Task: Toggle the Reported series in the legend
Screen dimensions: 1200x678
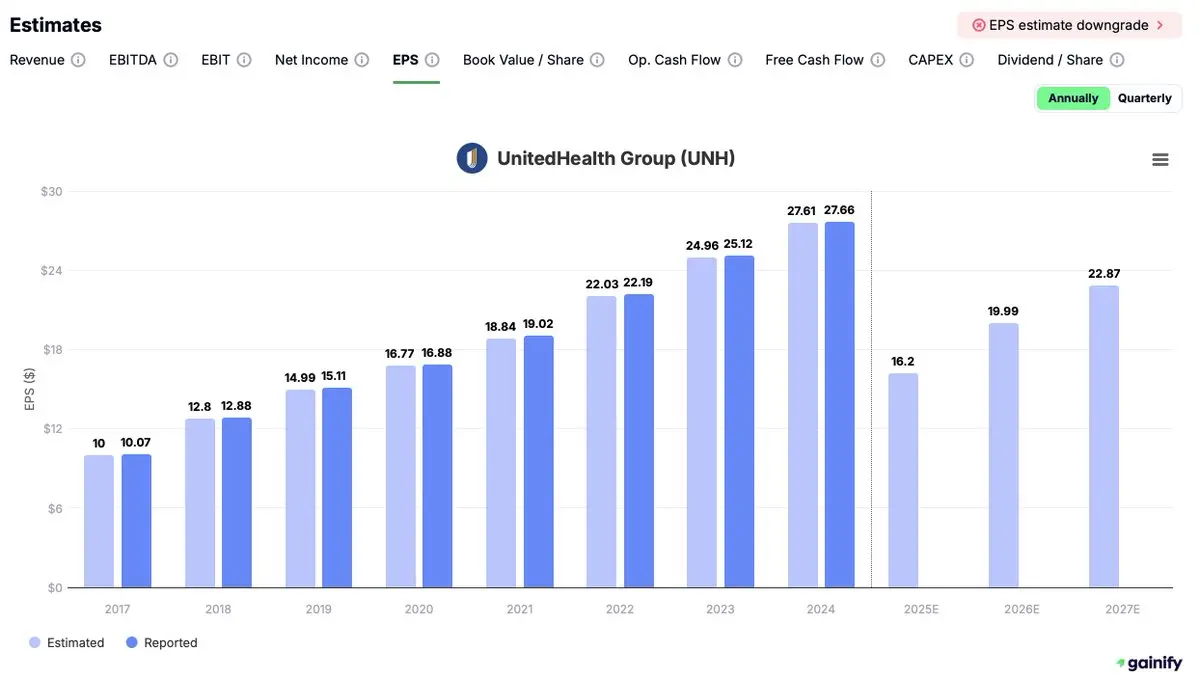Action: [162, 643]
